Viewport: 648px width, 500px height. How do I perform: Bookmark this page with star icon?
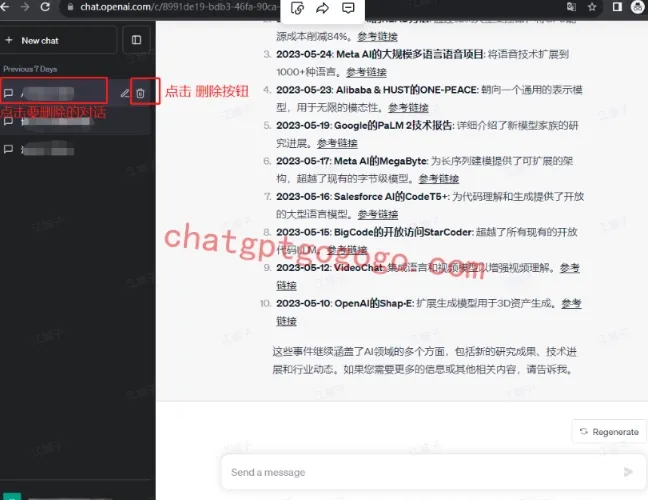592,7
